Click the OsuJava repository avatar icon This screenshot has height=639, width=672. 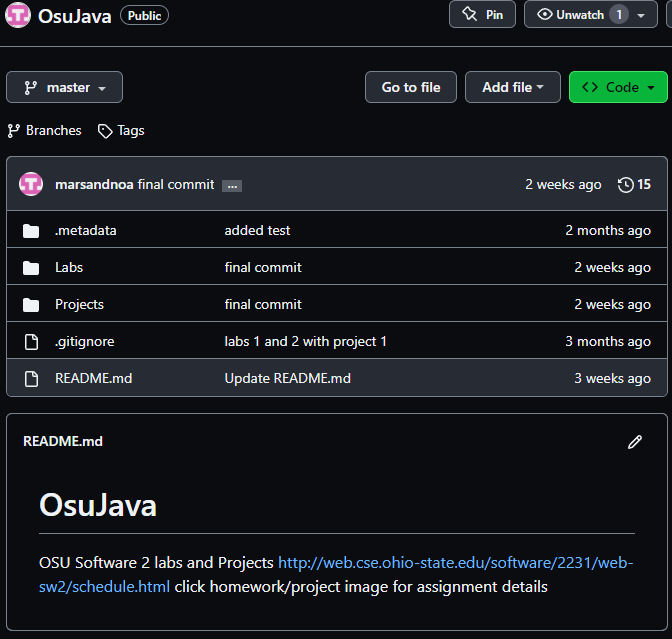tap(18, 15)
